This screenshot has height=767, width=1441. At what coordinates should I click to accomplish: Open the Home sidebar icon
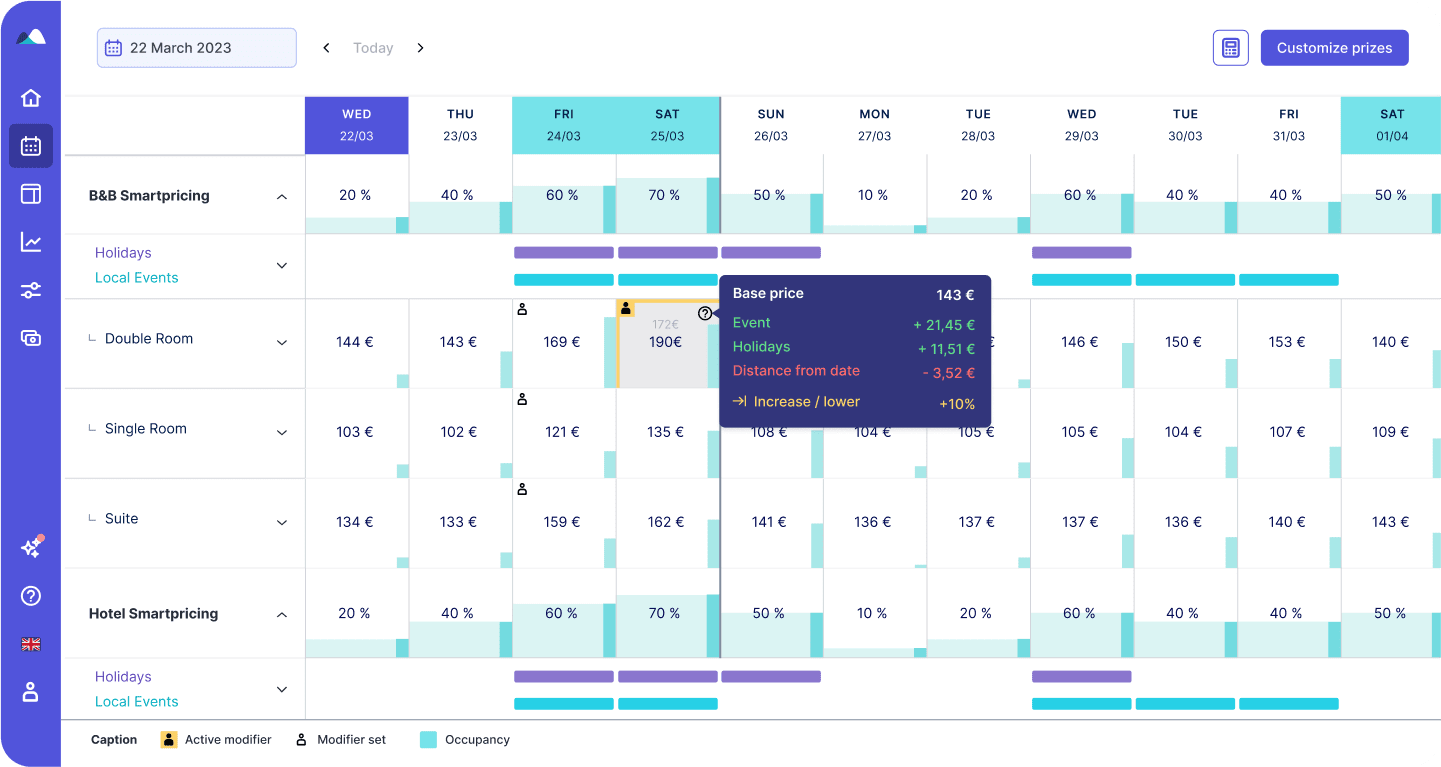coord(30,97)
